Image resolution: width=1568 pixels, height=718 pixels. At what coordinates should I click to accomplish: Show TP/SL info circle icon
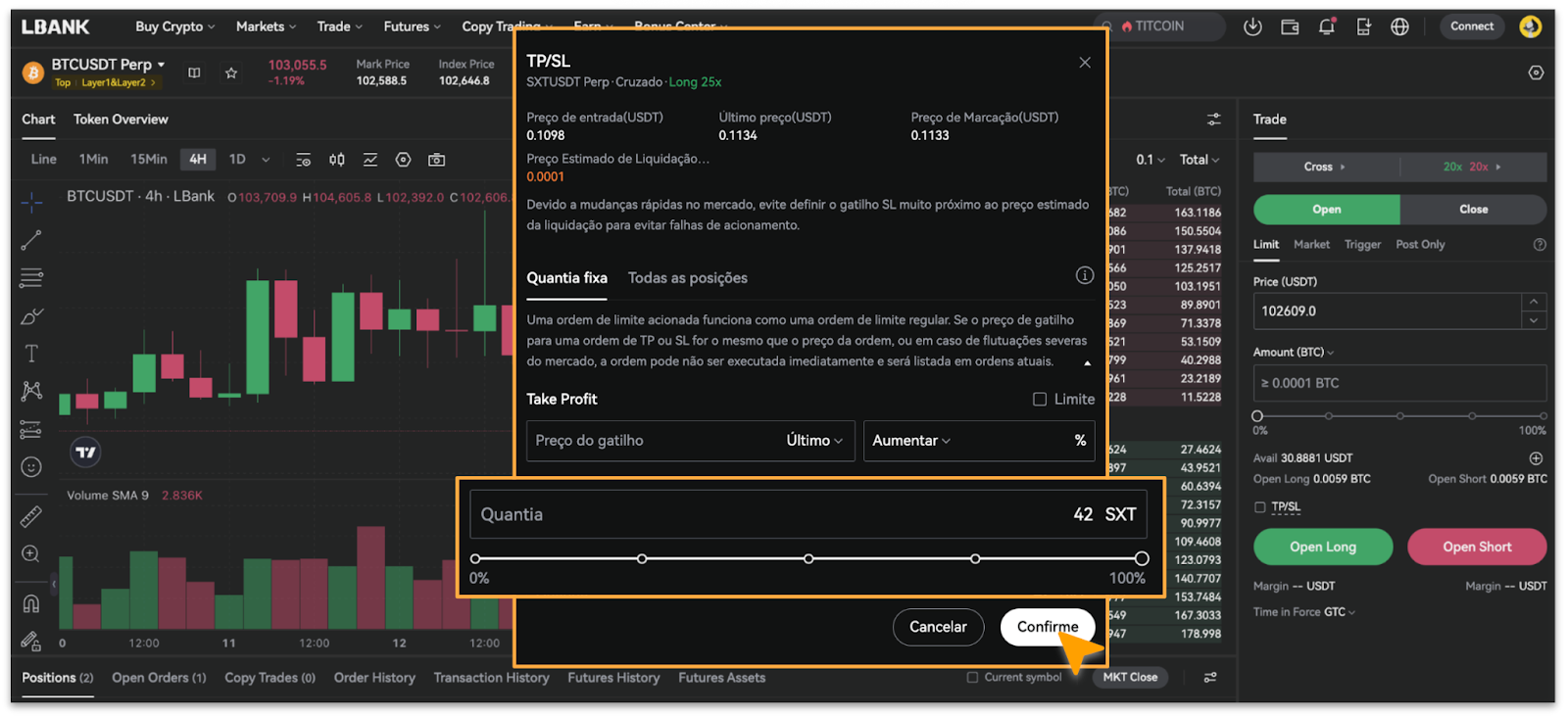click(x=1085, y=275)
